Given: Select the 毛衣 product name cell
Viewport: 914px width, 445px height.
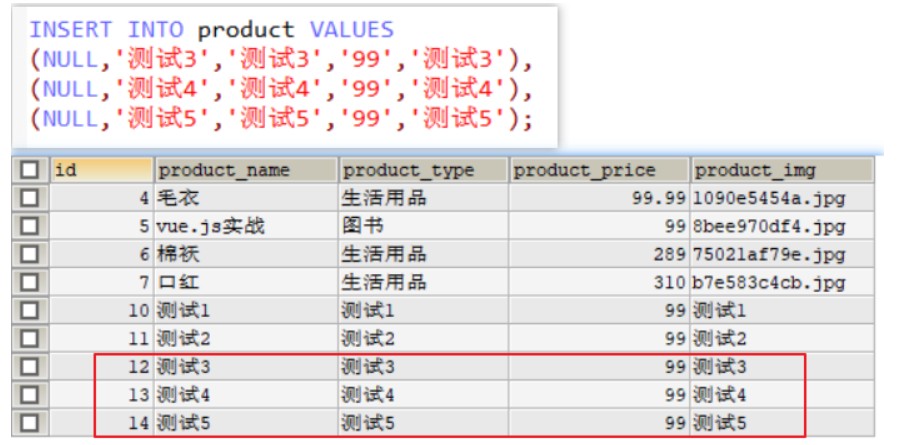Looking at the screenshot, I should [x=246, y=198].
